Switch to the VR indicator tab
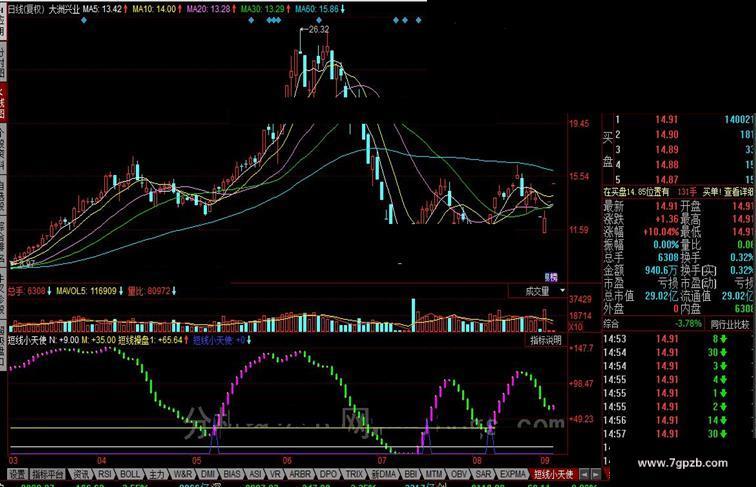This screenshot has width=756, height=487. (x=276, y=474)
